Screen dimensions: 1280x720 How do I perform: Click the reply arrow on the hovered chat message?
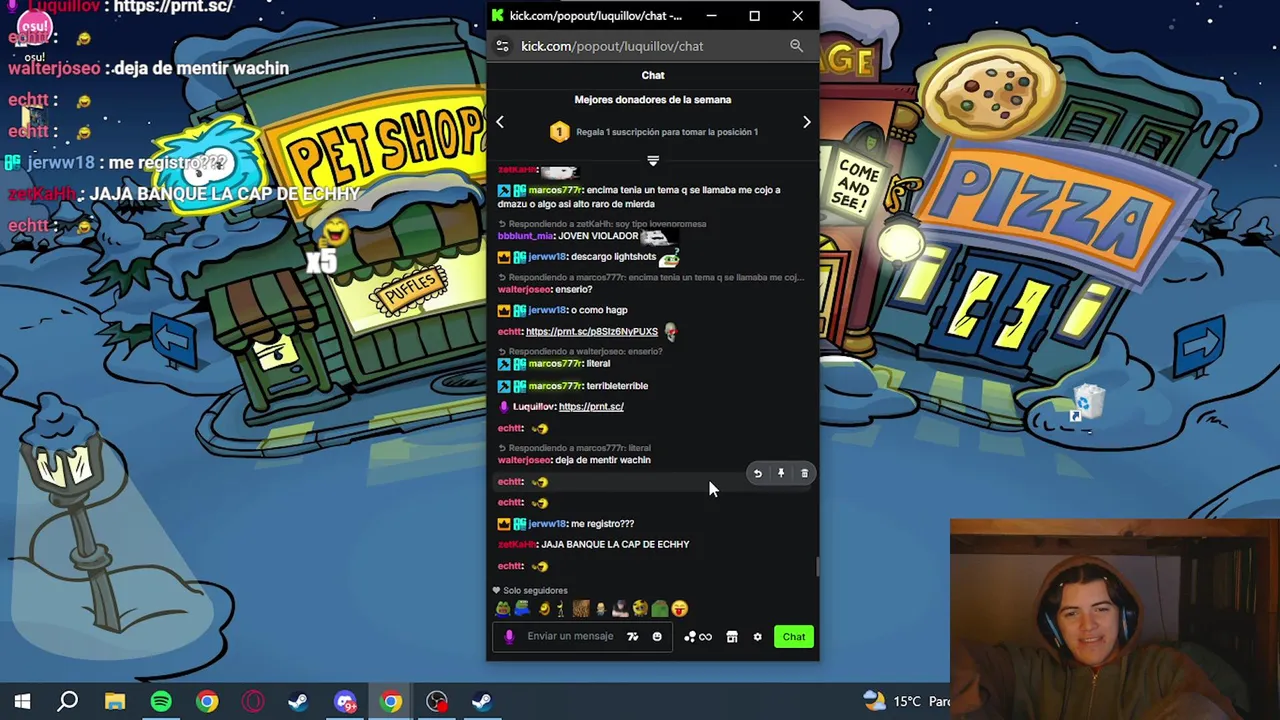tap(757, 474)
